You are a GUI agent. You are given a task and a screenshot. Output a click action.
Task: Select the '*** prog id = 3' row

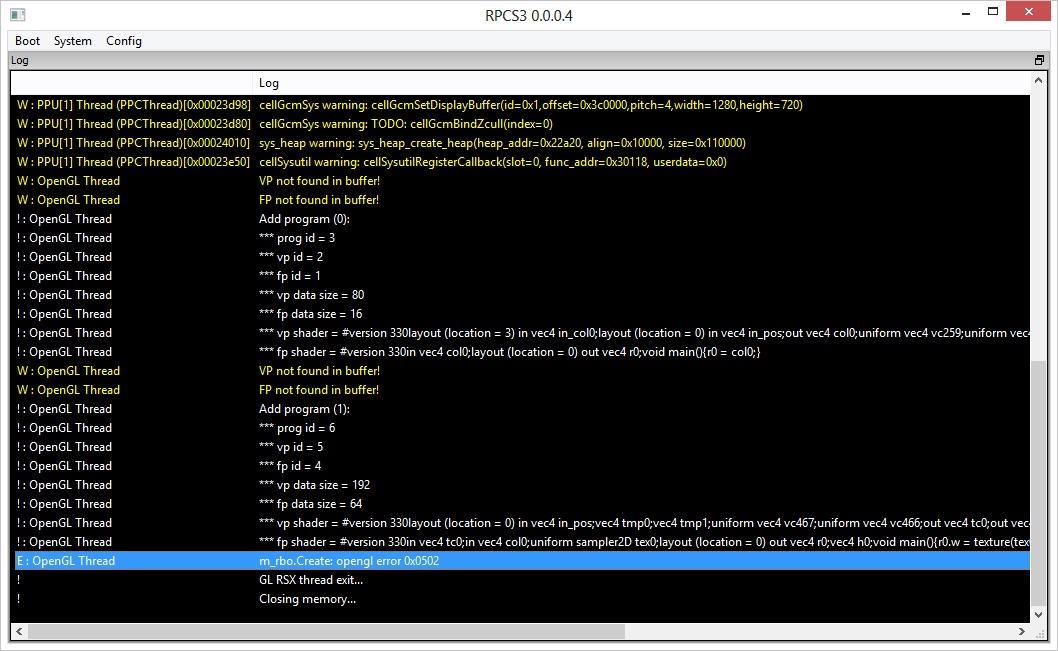click(522, 237)
